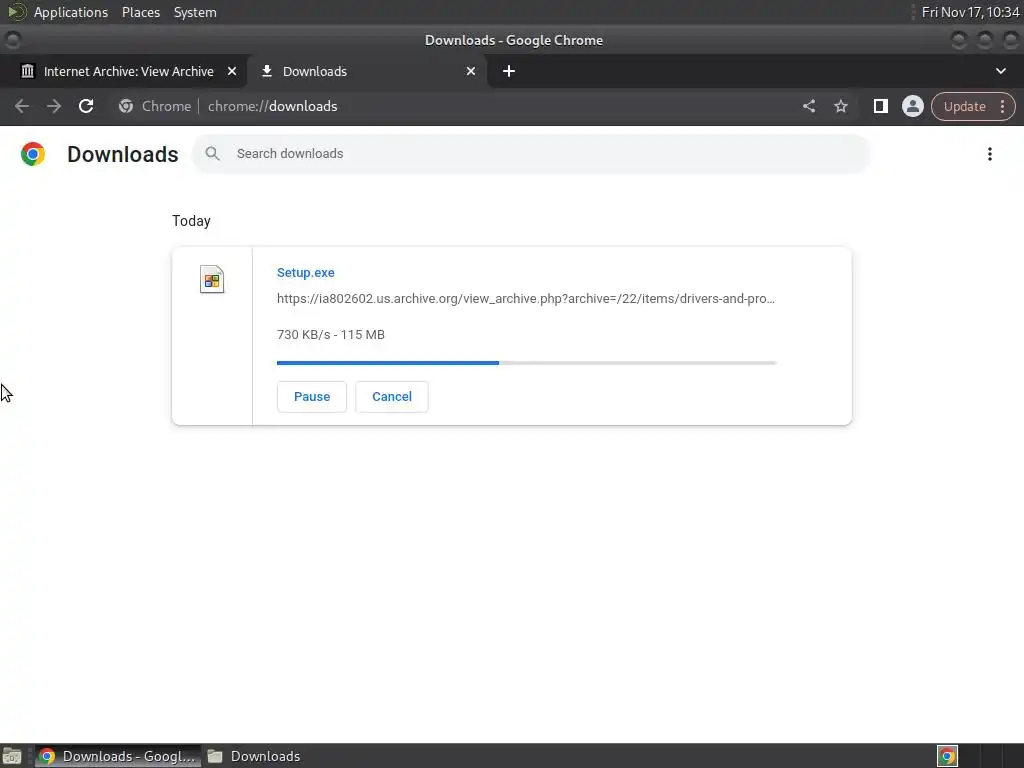Screen dimensions: 1024x768
Task: Switch to Downloads - Google Chrome taskbar window
Action: [x=118, y=756]
